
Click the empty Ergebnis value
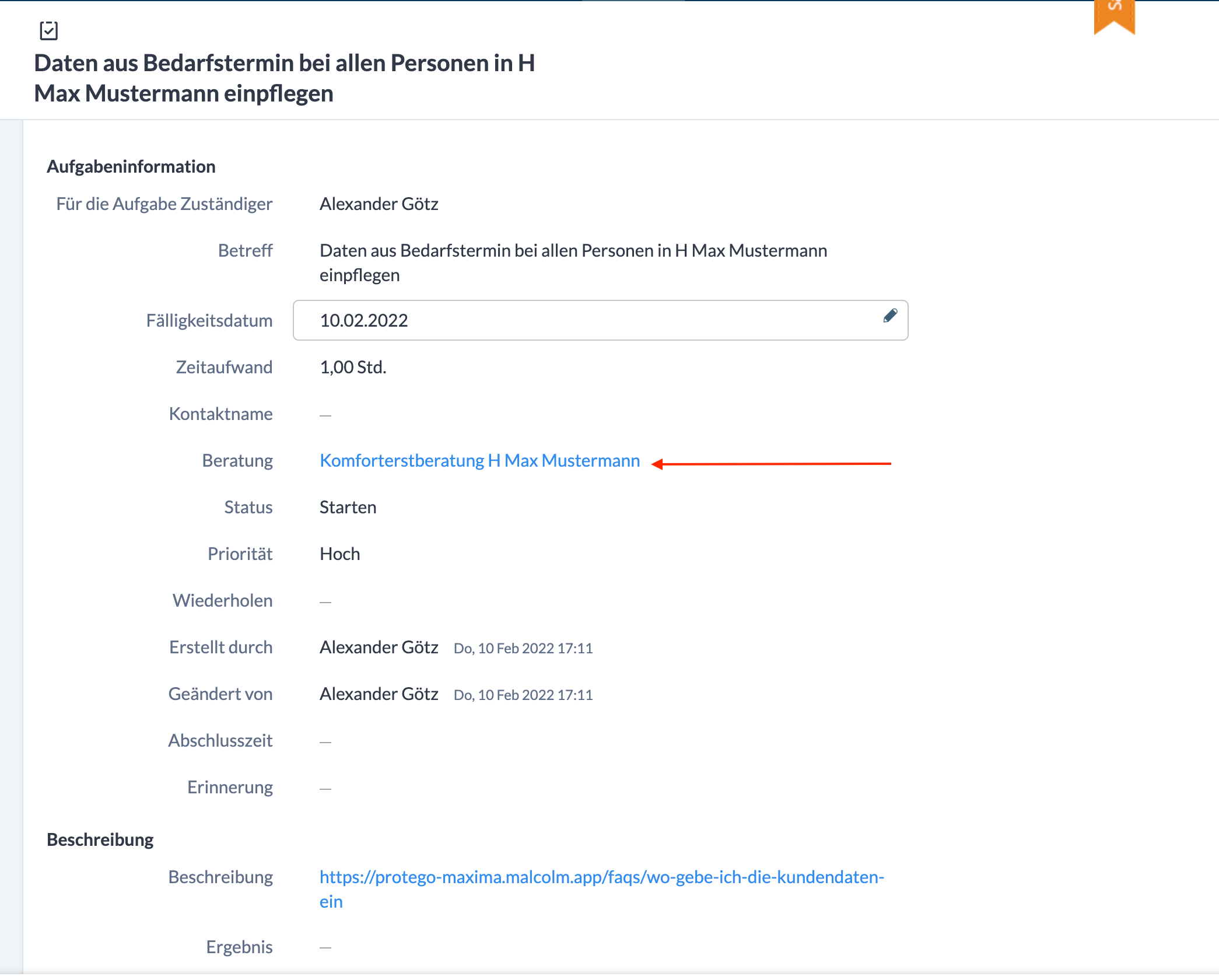pos(325,949)
